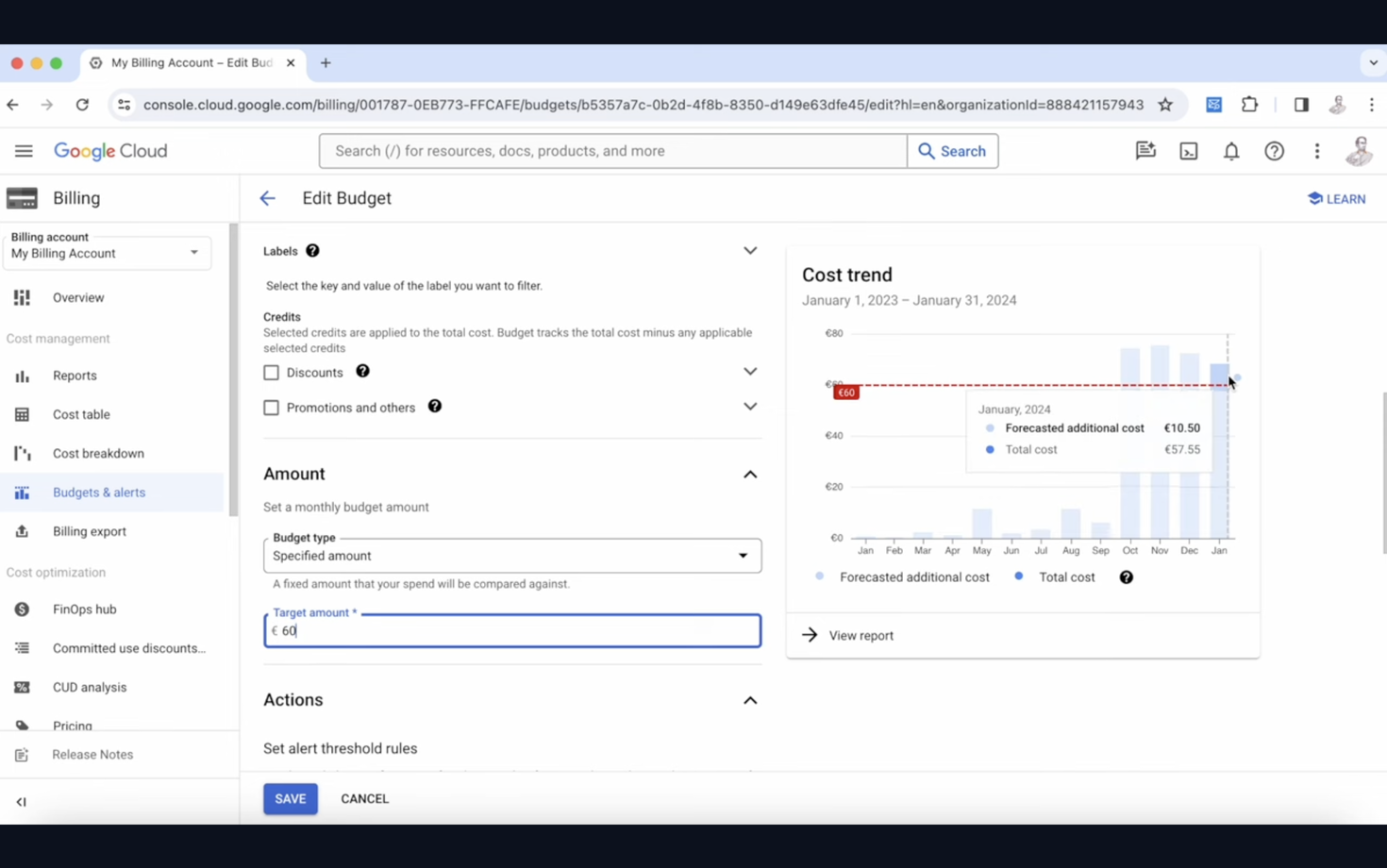Click the Google Cloud logo

[110, 151]
